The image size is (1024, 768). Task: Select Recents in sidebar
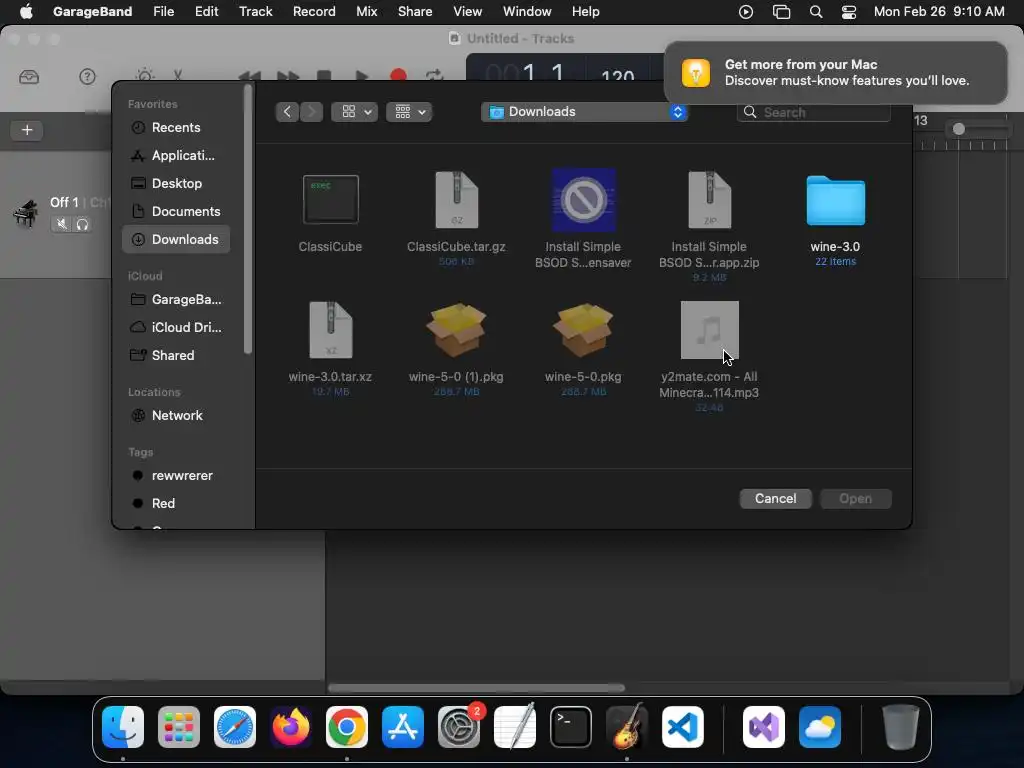[x=176, y=127]
